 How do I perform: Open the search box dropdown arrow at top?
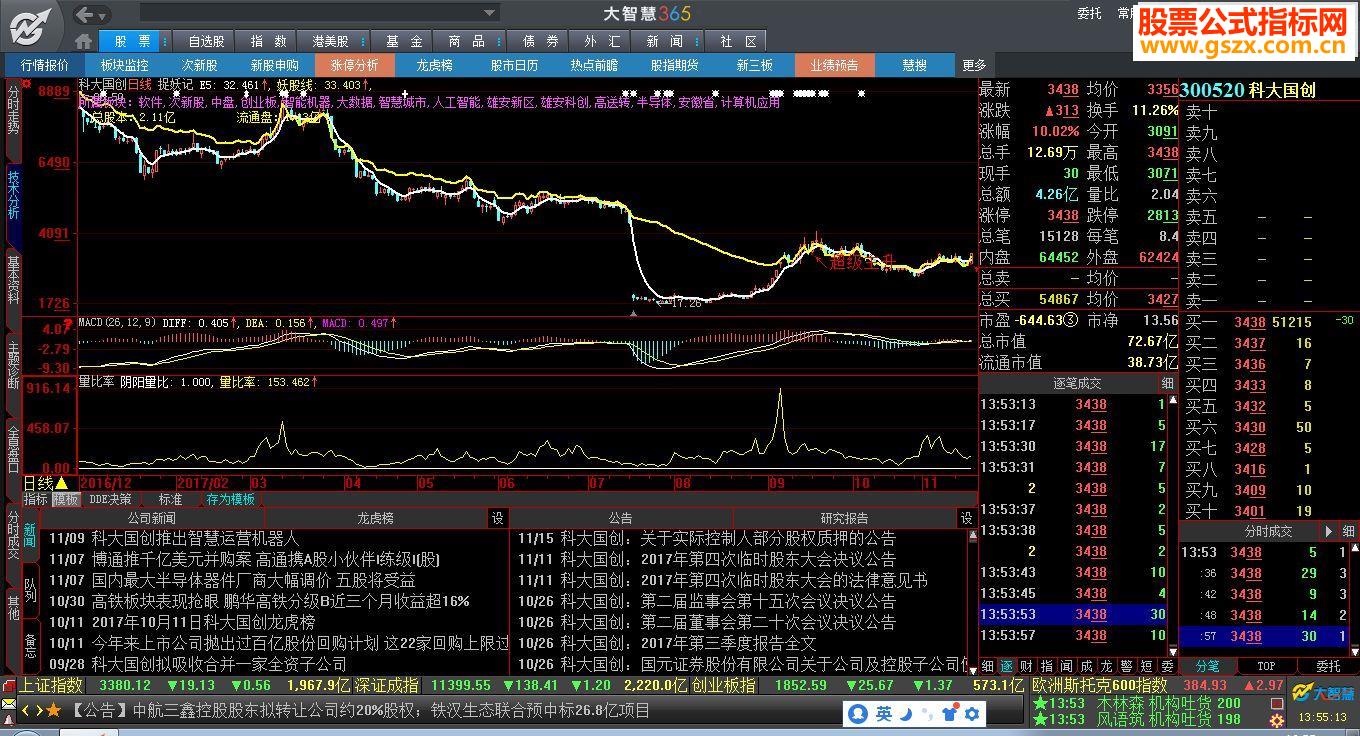(x=490, y=13)
